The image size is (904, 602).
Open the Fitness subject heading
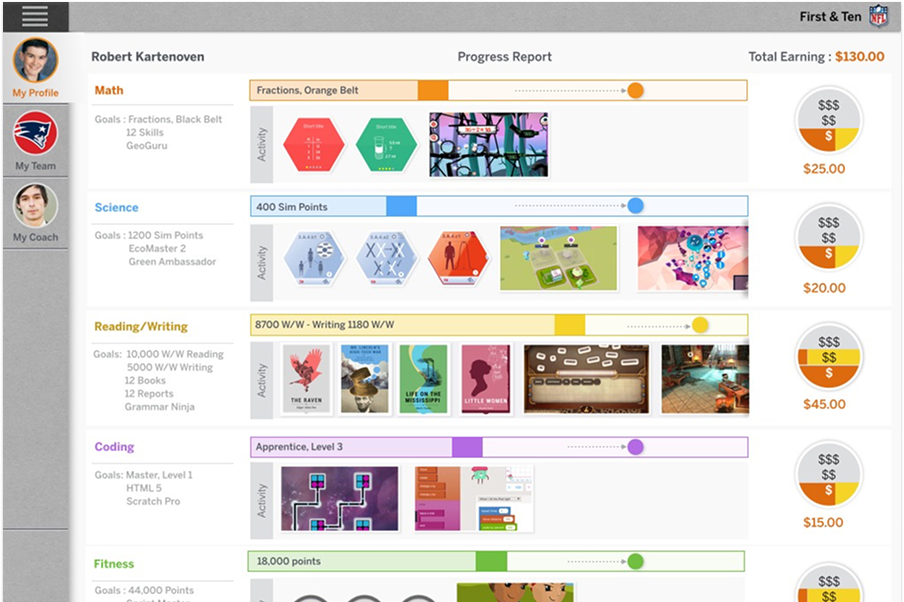click(x=114, y=564)
